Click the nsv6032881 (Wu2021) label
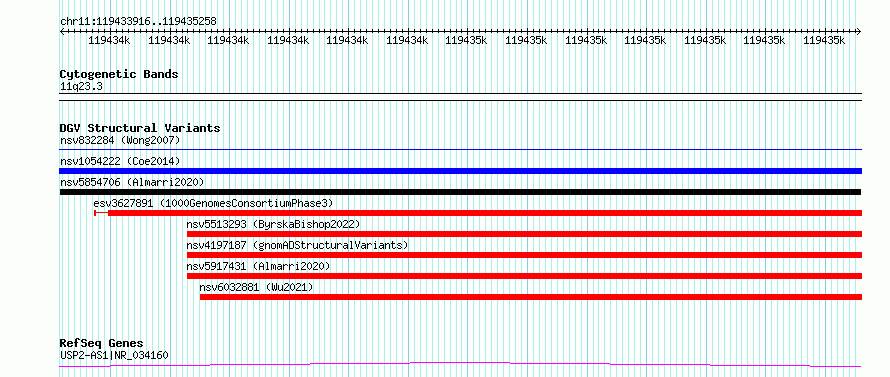Screen dimensions: 890x377 (x=257, y=287)
